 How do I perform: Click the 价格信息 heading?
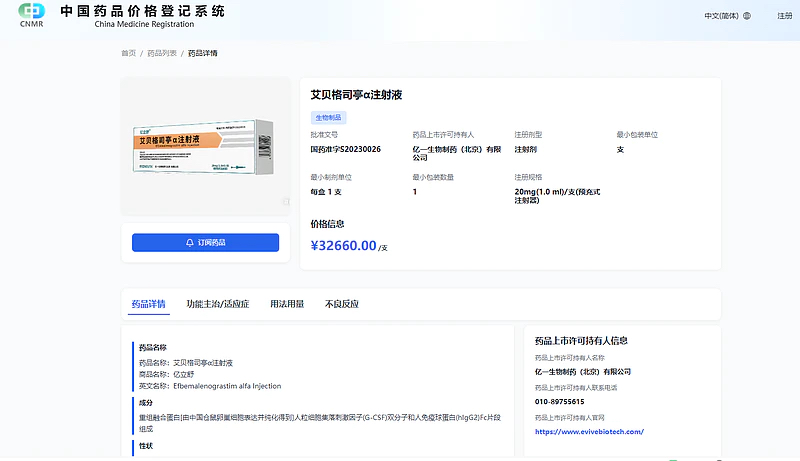click(x=328, y=224)
